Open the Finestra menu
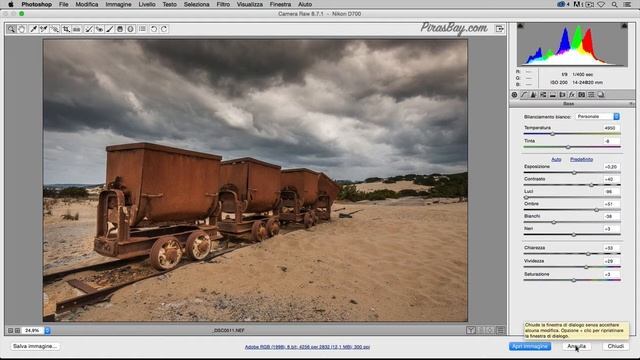The width and height of the screenshot is (640, 360). coord(280,4)
